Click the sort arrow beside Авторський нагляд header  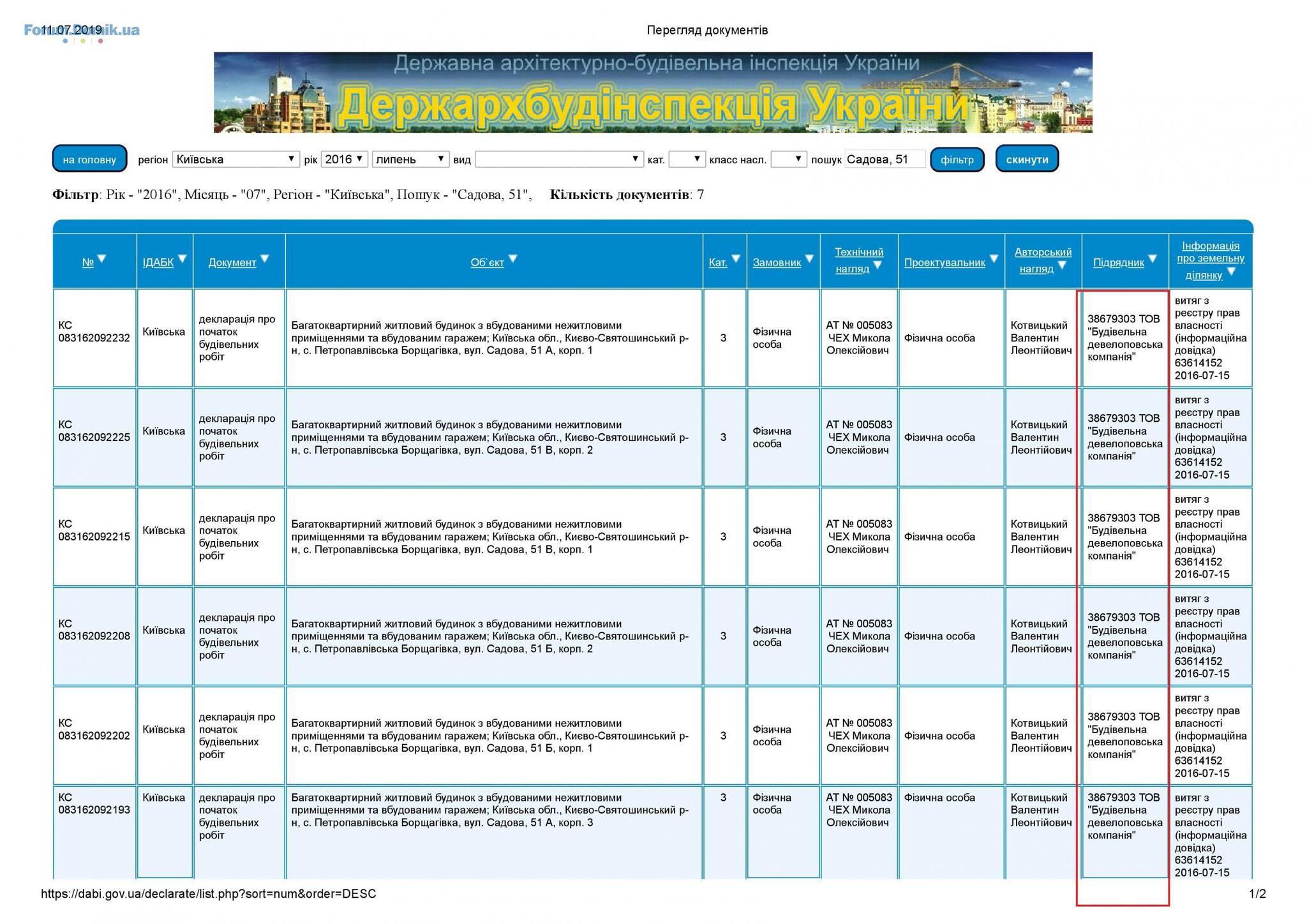pyautogui.click(x=1062, y=265)
